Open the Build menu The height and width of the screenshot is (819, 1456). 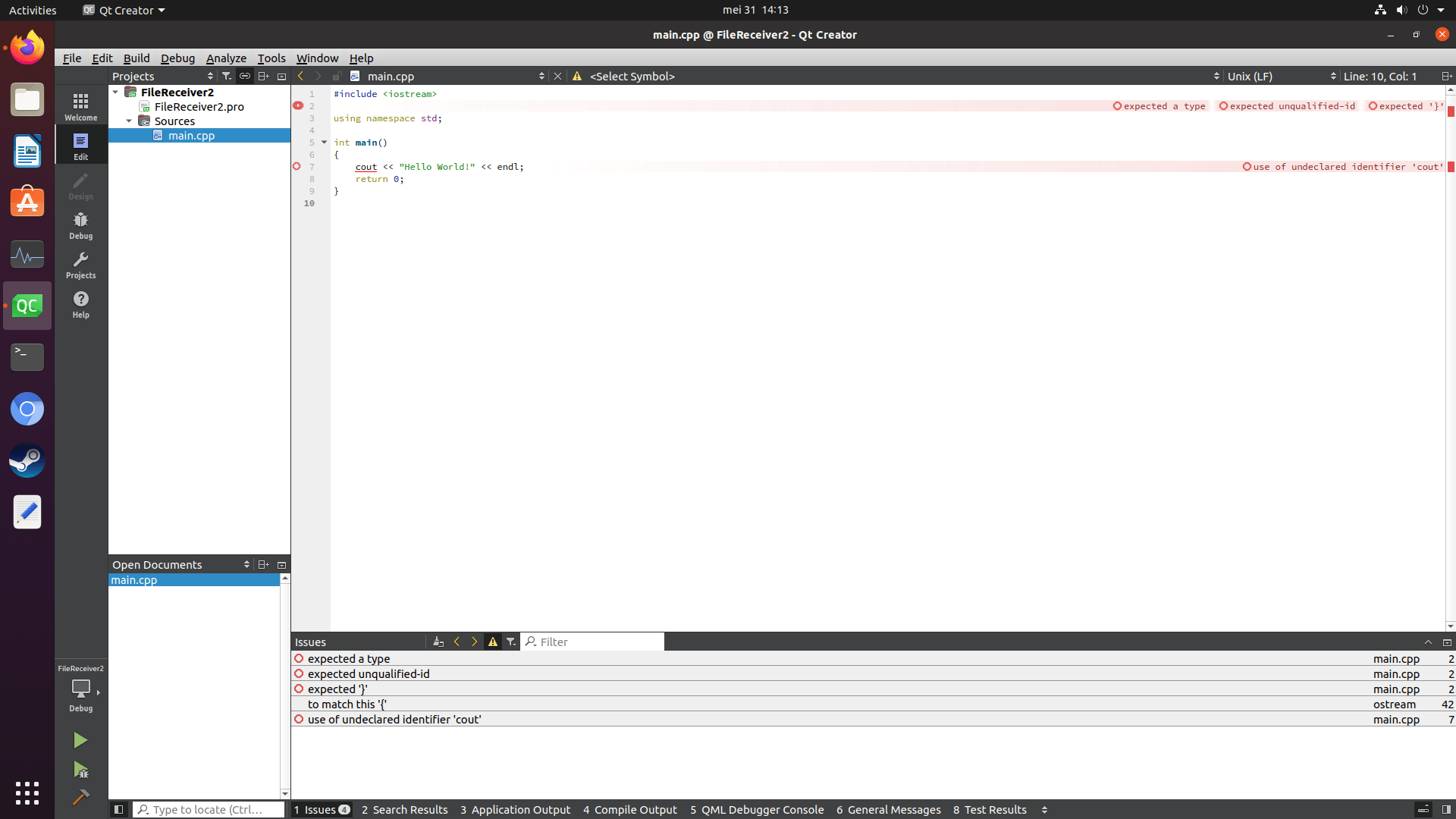pyautogui.click(x=136, y=58)
